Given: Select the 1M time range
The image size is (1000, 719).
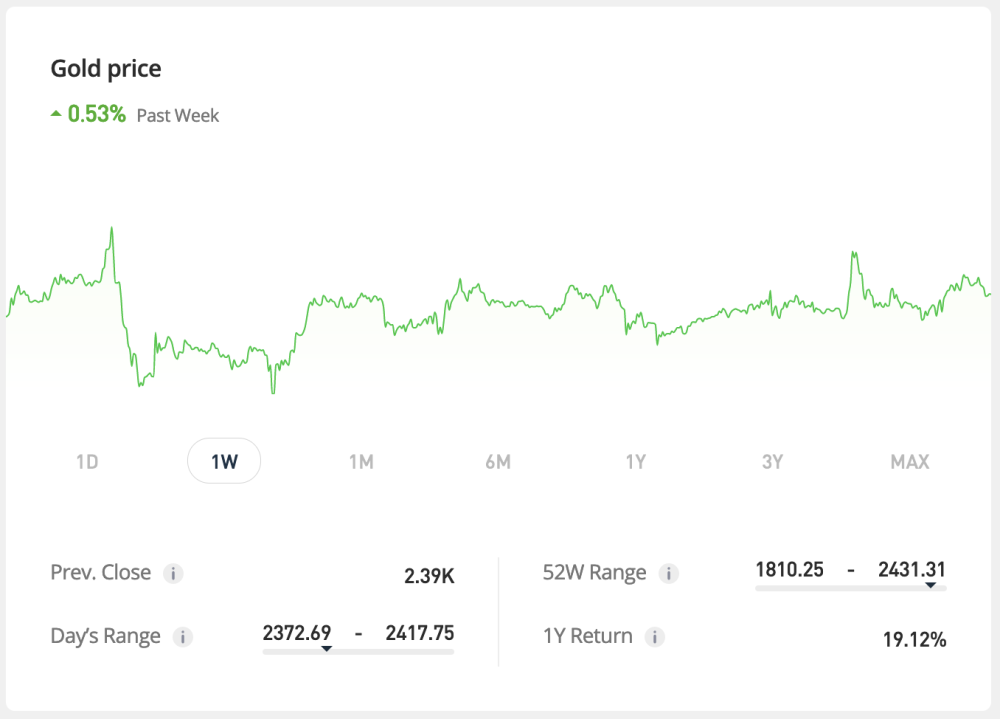Looking at the screenshot, I should 361,461.
